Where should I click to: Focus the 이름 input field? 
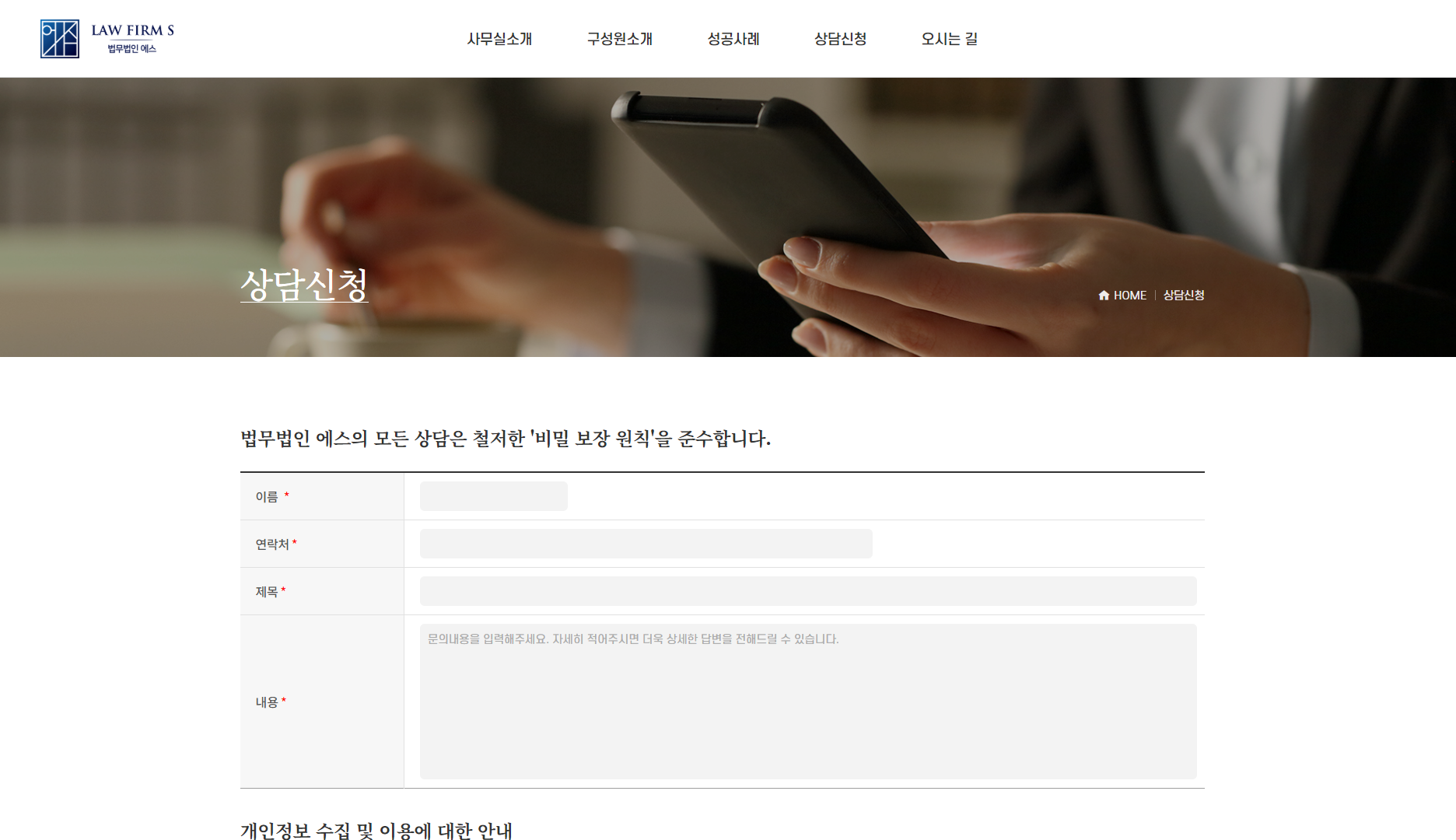pos(493,496)
